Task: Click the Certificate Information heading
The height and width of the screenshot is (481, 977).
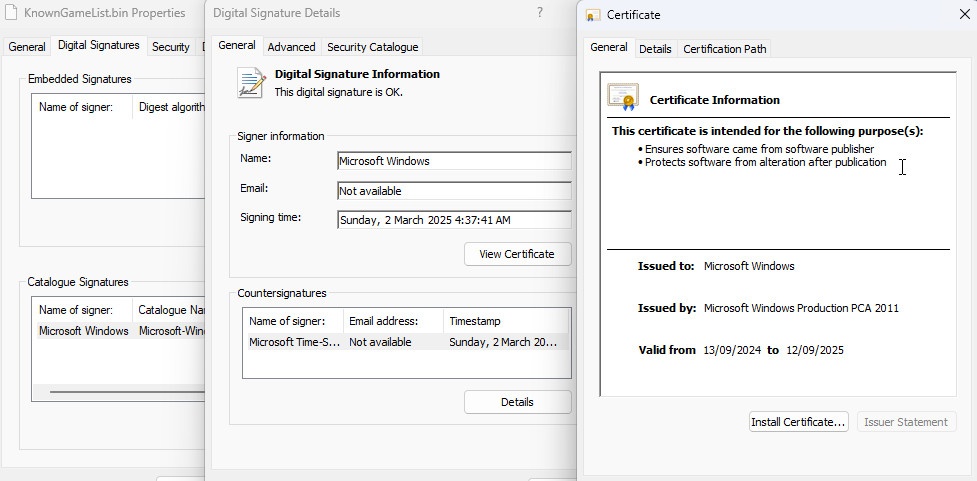Action: tap(715, 100)
